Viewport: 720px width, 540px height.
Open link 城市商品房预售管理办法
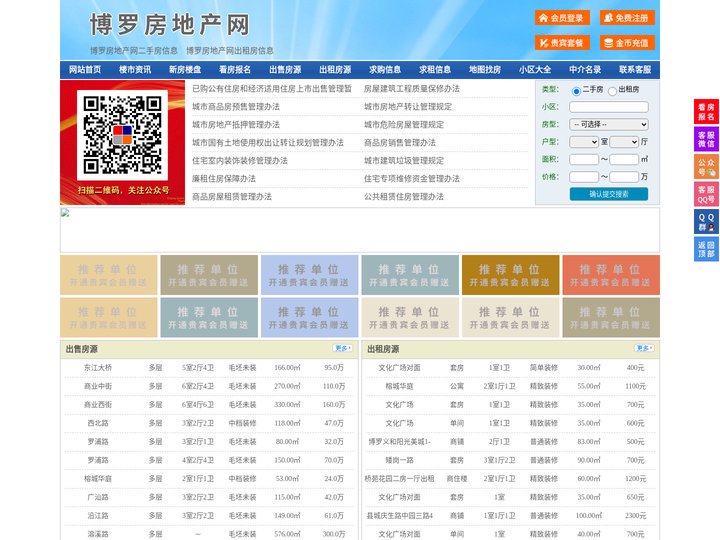pos(236,107)
